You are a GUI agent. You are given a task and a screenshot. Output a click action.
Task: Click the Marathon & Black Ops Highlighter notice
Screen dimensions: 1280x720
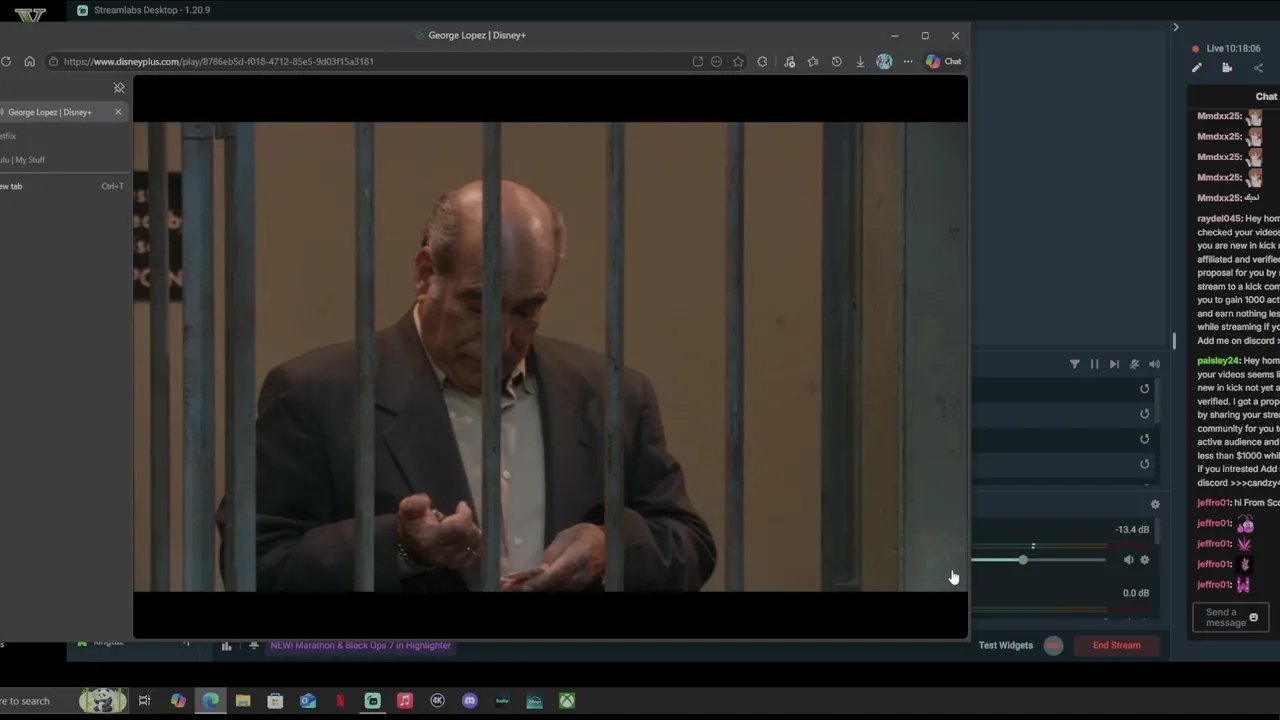coord(360,645)
